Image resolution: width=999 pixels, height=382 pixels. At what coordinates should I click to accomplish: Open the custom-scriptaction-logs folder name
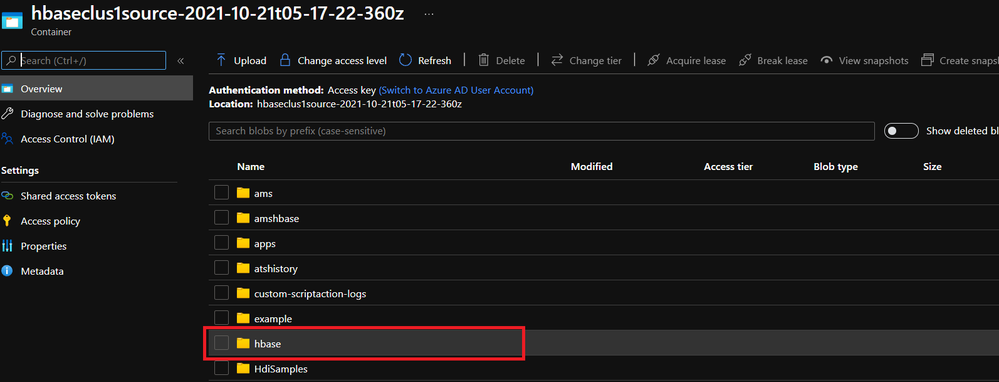pos(310,294)
